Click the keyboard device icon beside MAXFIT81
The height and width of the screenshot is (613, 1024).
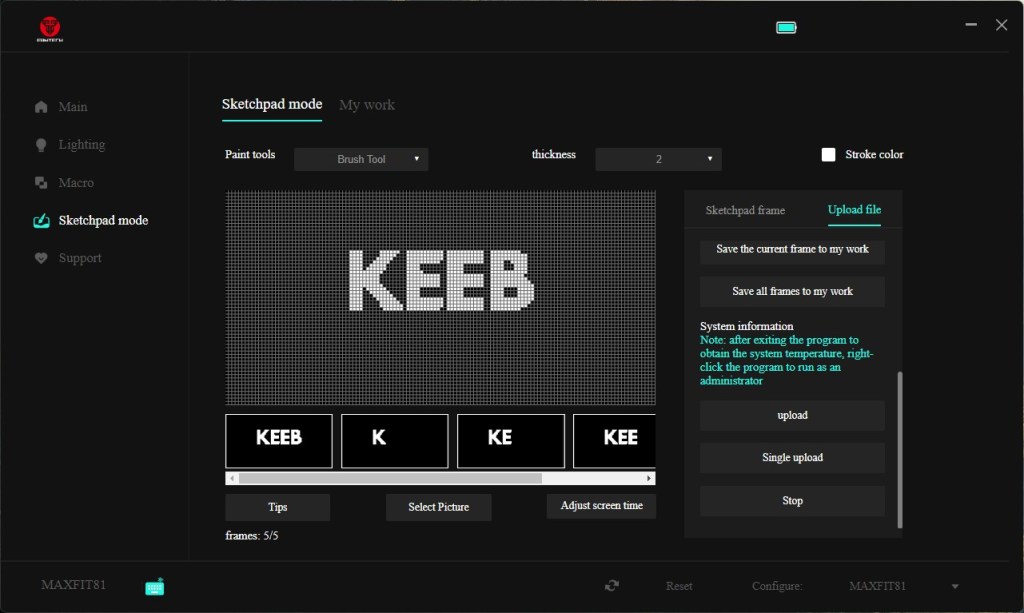[154, 587]
